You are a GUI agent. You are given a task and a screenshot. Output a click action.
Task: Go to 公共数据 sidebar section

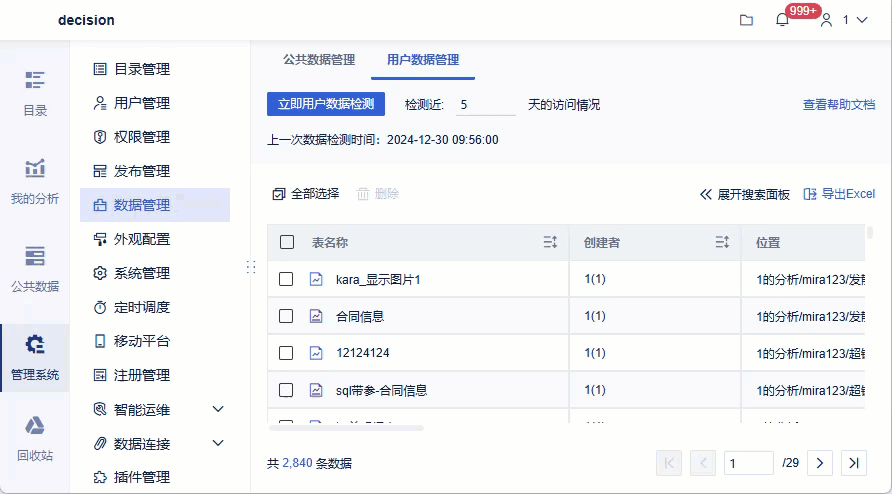coord(35,268)
